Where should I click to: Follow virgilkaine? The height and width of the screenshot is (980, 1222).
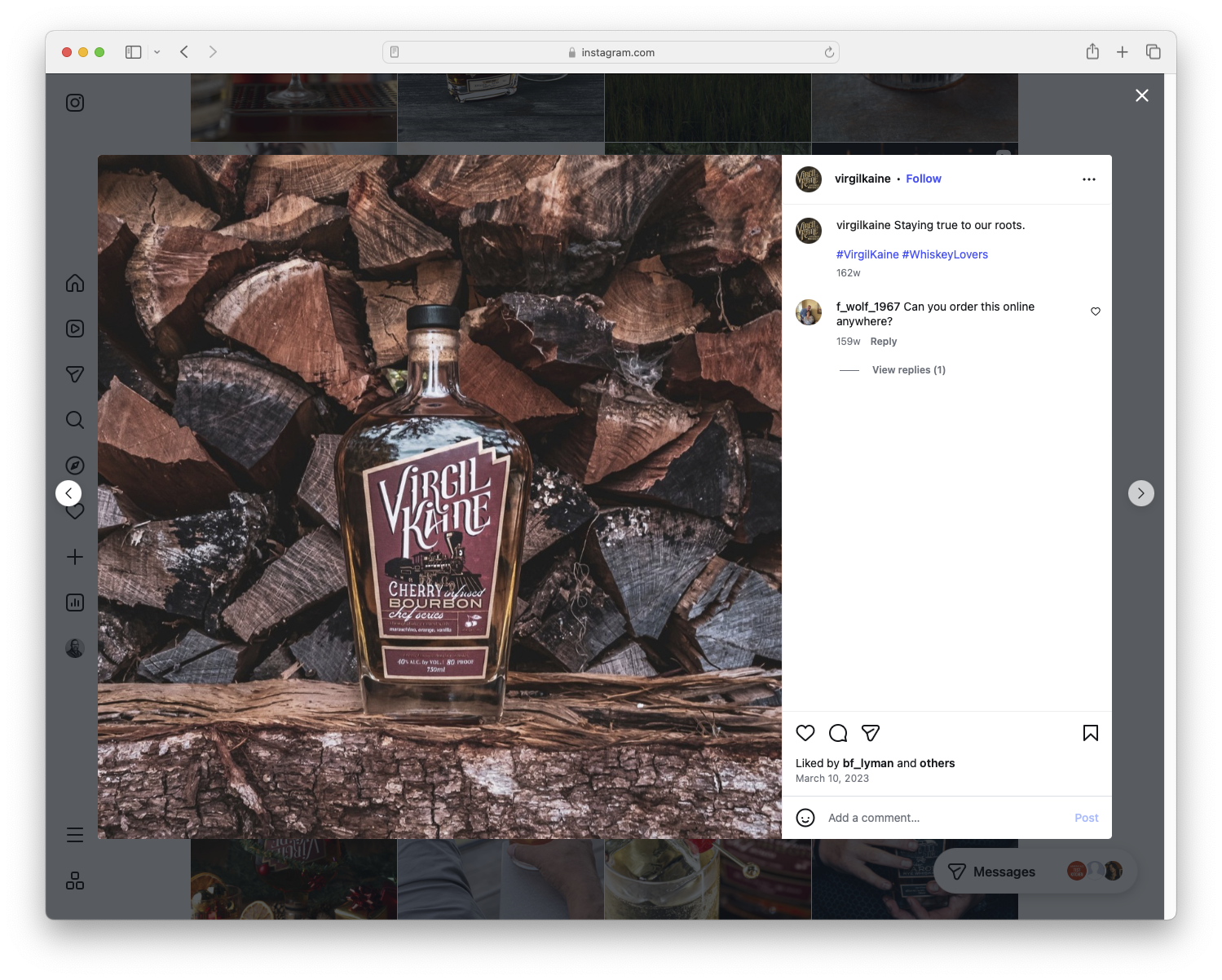tap(923, 179)
